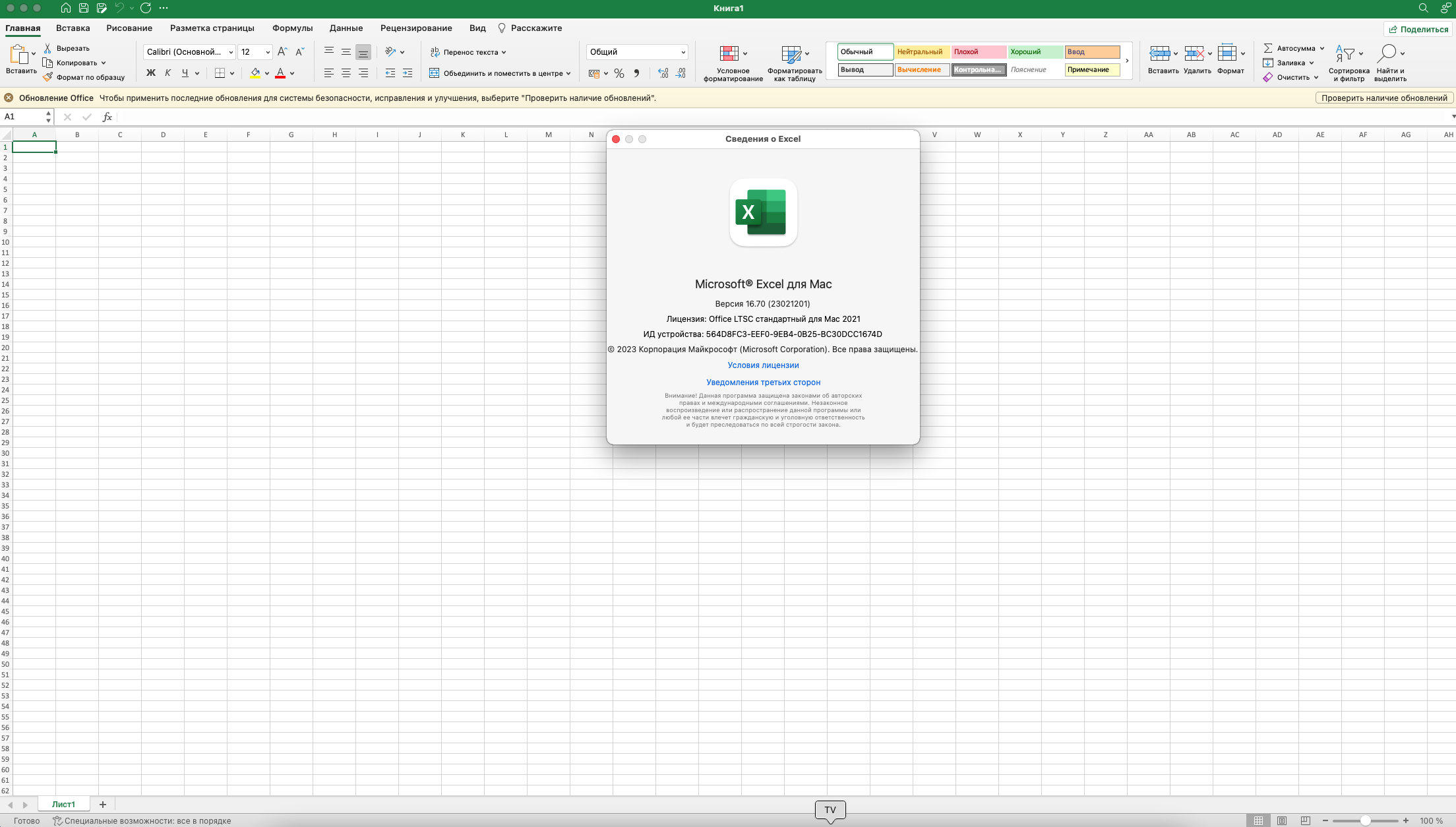The image size is (1456, 827).
Task: Click the Conditional Formatting icon
Action: pyautogui.click(x=729, y=53)
